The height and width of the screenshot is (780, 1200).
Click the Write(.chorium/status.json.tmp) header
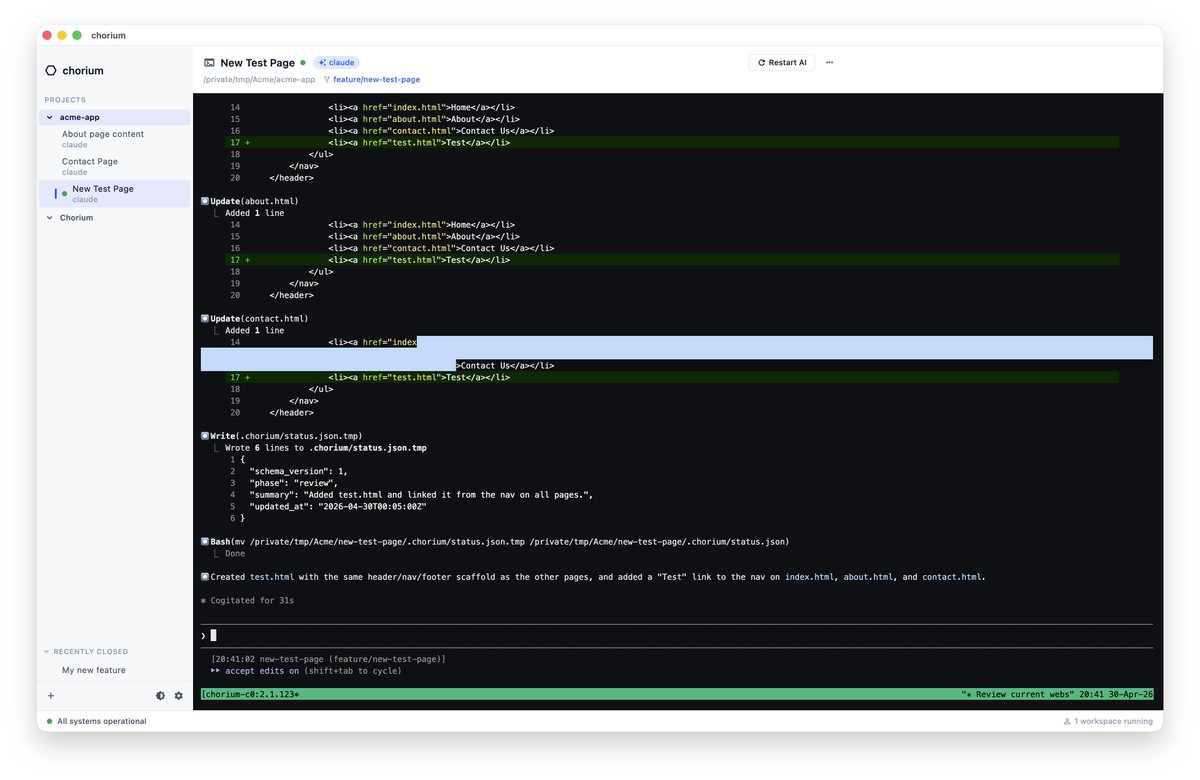[x=284, y=436]
